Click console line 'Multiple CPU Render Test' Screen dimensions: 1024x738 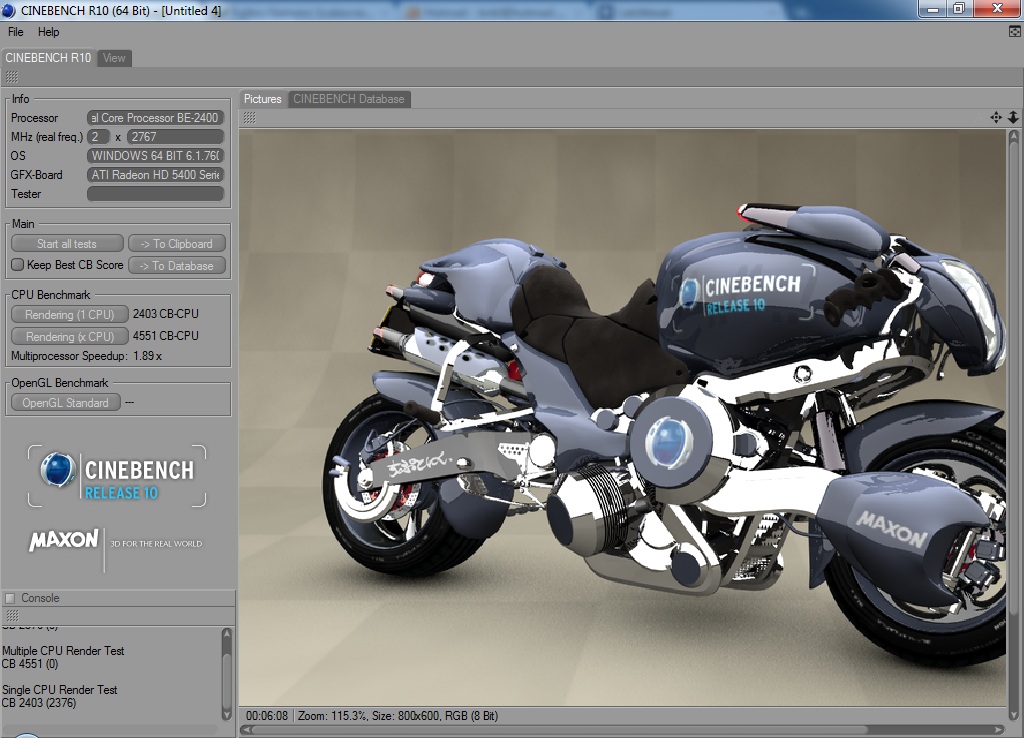[63, 650]
